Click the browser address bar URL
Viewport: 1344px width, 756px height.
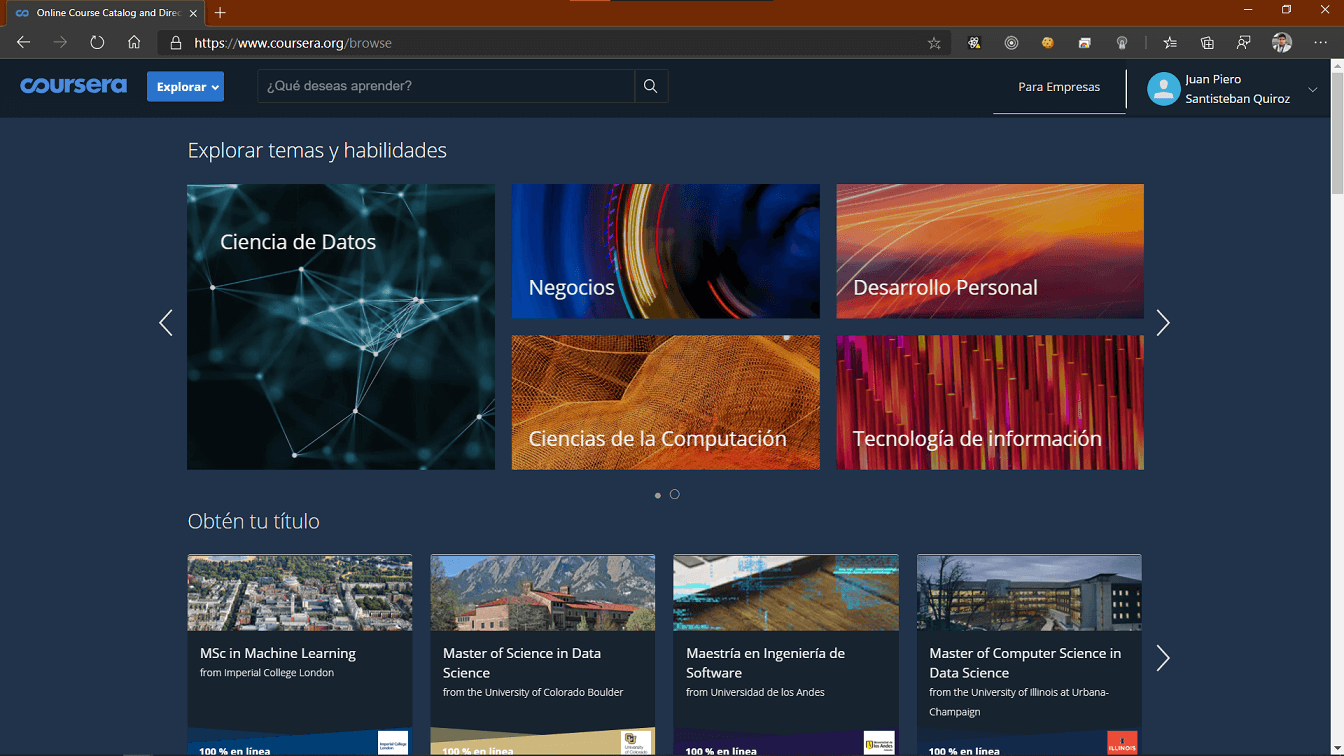(x=293, y=43)
